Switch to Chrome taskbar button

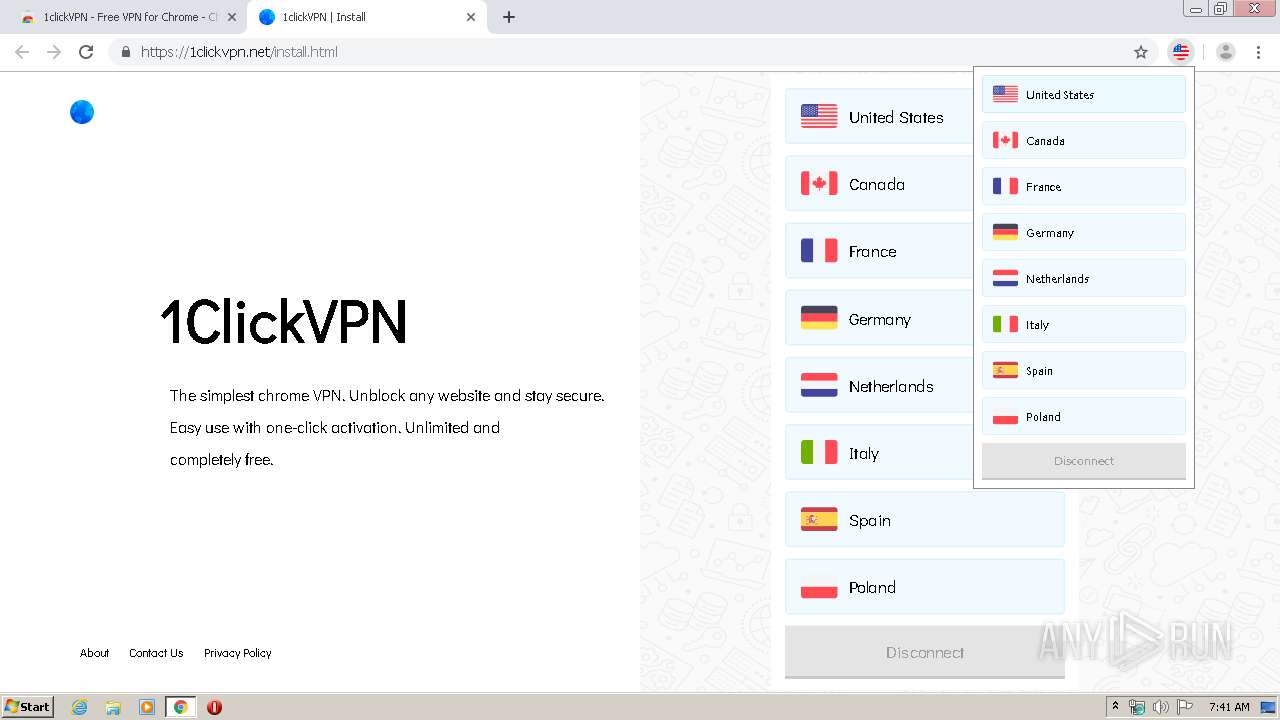[180, 707]
